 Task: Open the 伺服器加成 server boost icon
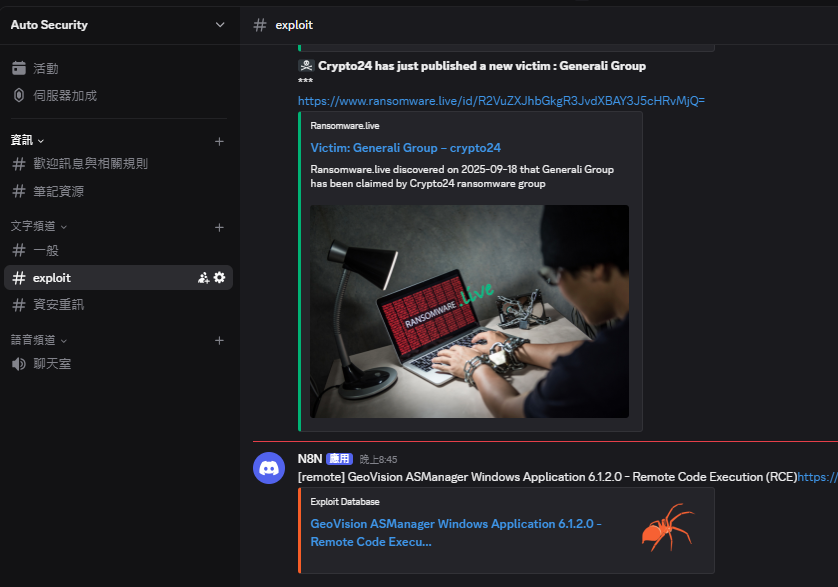click(x=19, y=95)
